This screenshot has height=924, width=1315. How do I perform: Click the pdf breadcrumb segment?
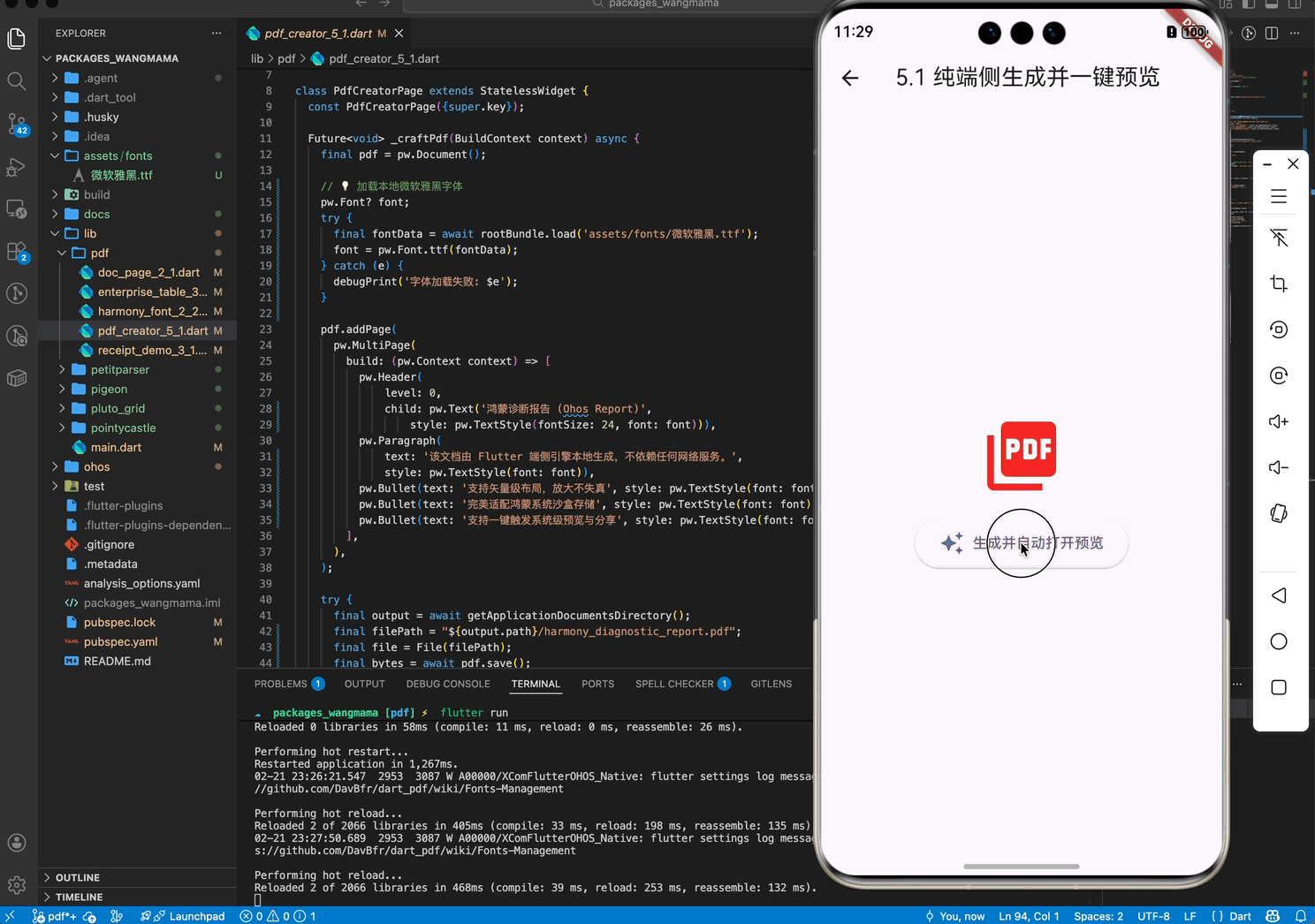[286, 58]
